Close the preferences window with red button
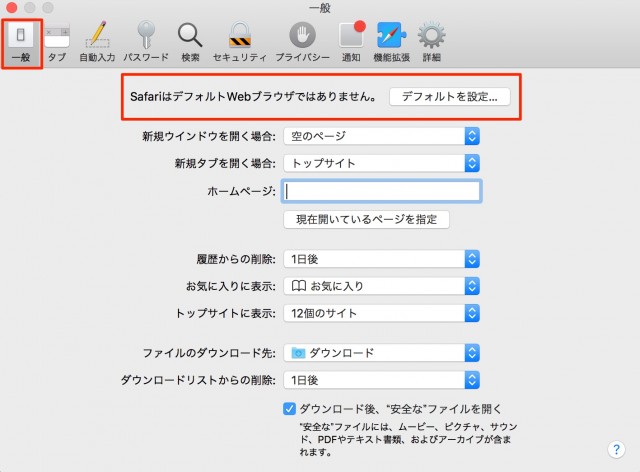640x472 pixels. click(x=12, y=7)
